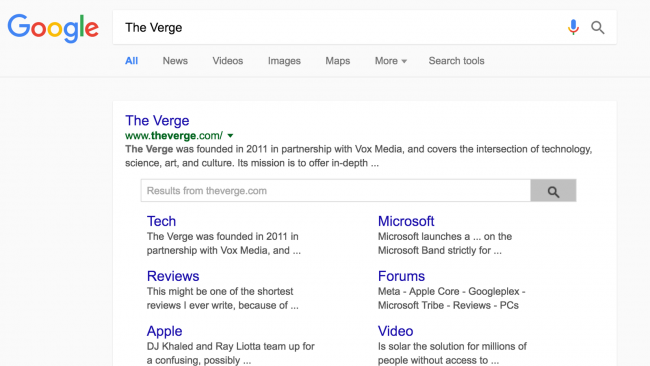Click the text 'DJ Khaled and Ray Liotta team up for'
Image resolution: width=650 pixels, height=366 pixels.
click(230, 346)
